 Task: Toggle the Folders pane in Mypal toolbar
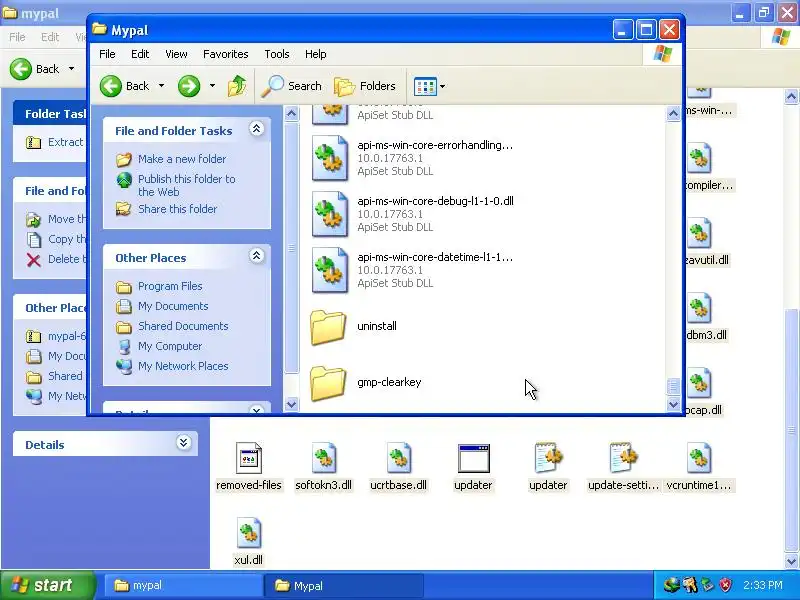tap(365, 86)
